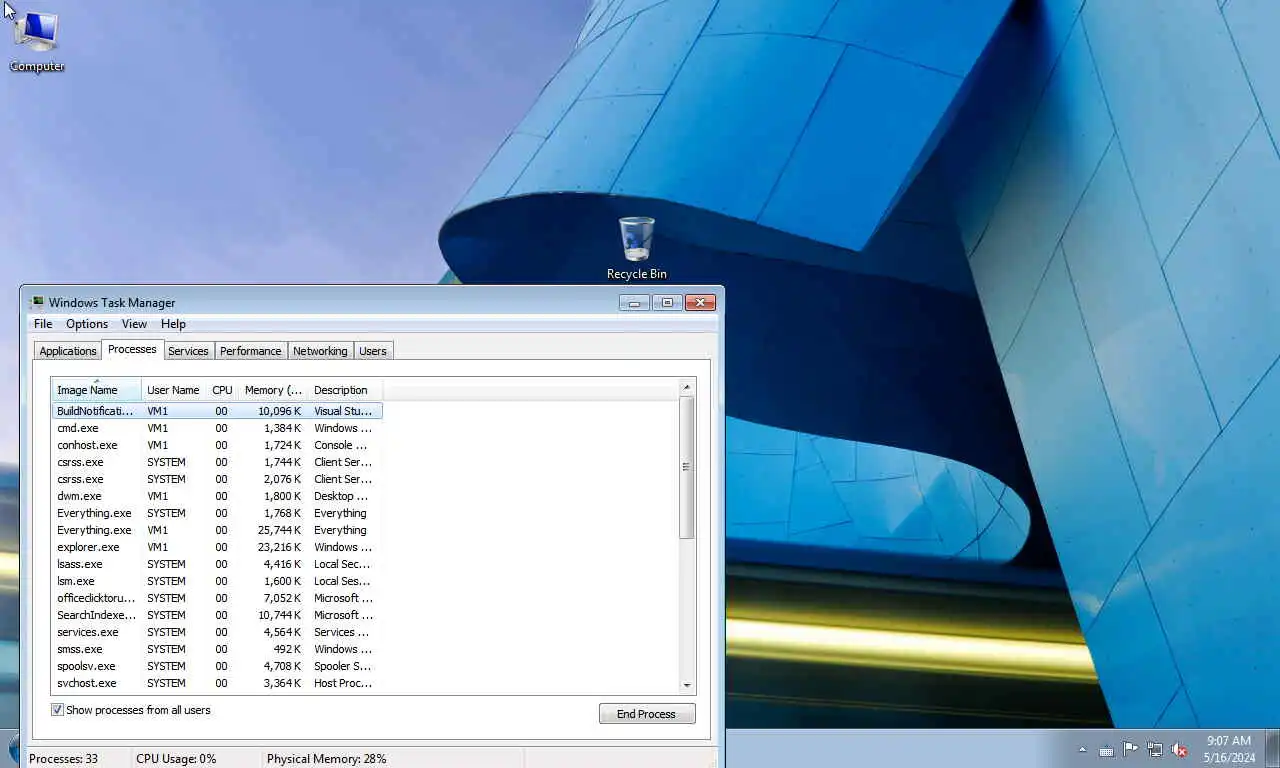Viewport: 1280px width, 768px height.
Task: Toggle Show processes from all users
Action: [x=131, y=710]
